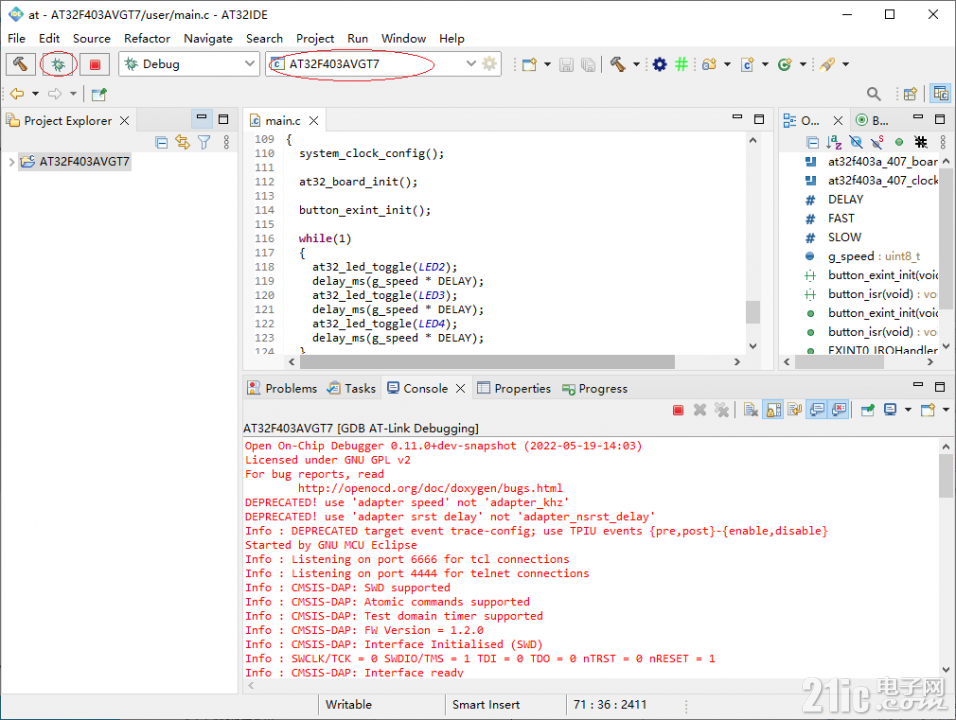
Task: Click the blue gear toolbar icon
Action: pyautogui.click(x=660, y=65)
